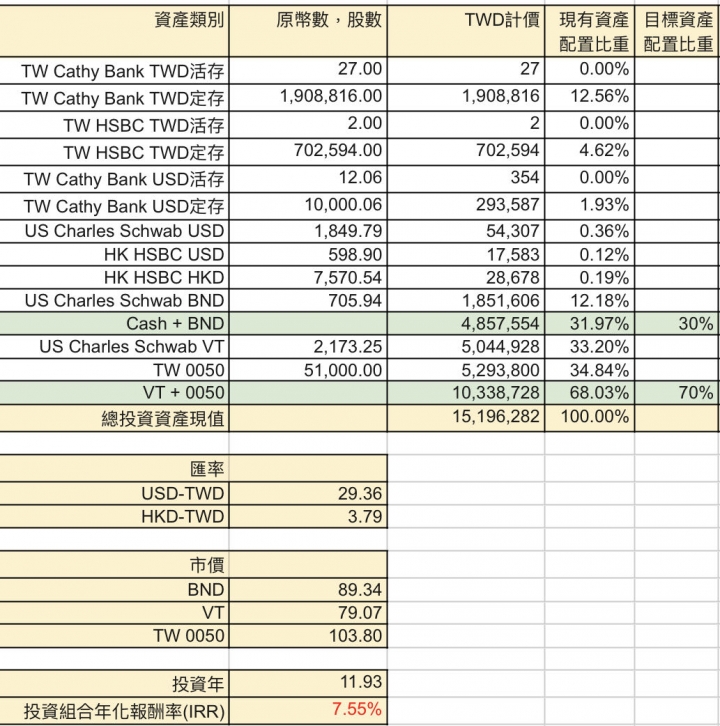
Task: Select the 資產類別 header cell
Action: tap(114, 31)
